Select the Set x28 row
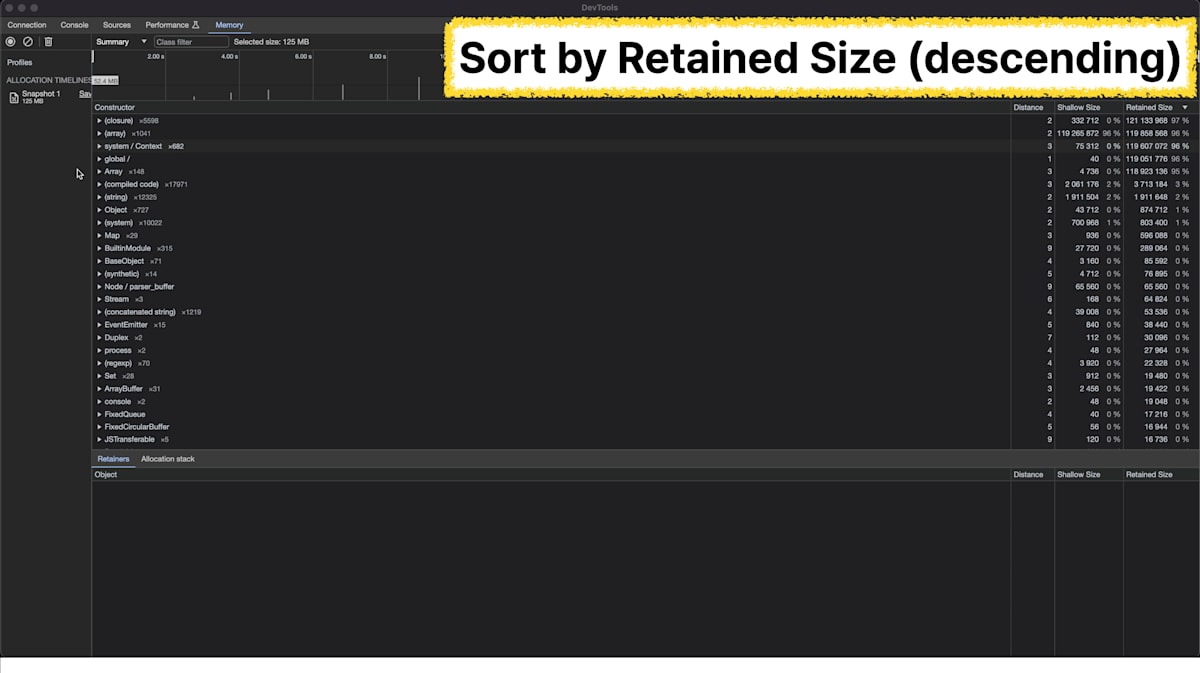 644,376
